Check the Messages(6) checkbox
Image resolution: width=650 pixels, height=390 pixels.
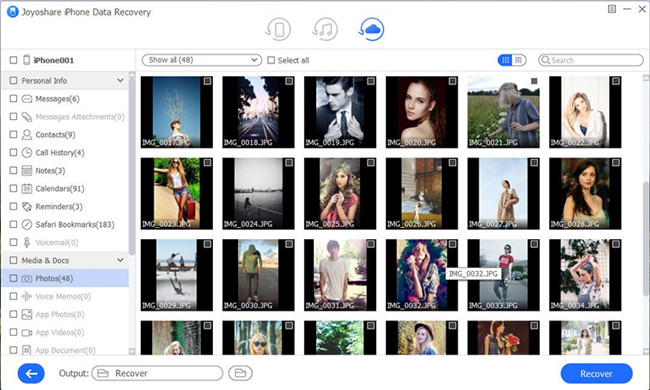13,99
